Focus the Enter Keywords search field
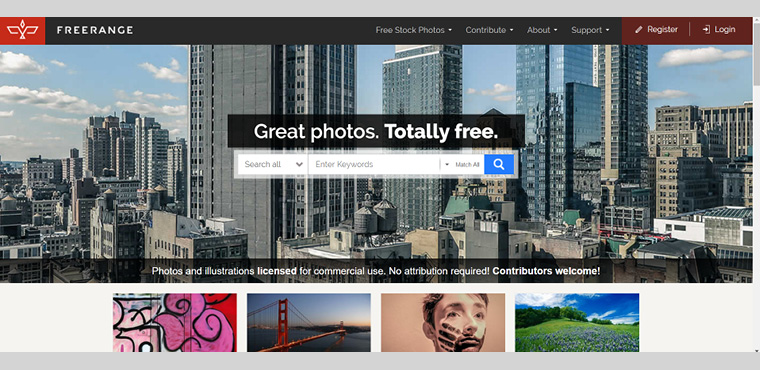 [374, 164]
